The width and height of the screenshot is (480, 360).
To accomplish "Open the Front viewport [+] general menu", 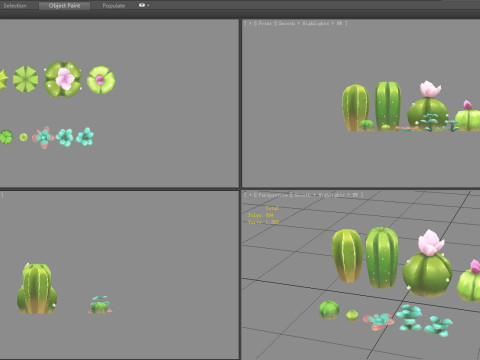I will 250,23.
